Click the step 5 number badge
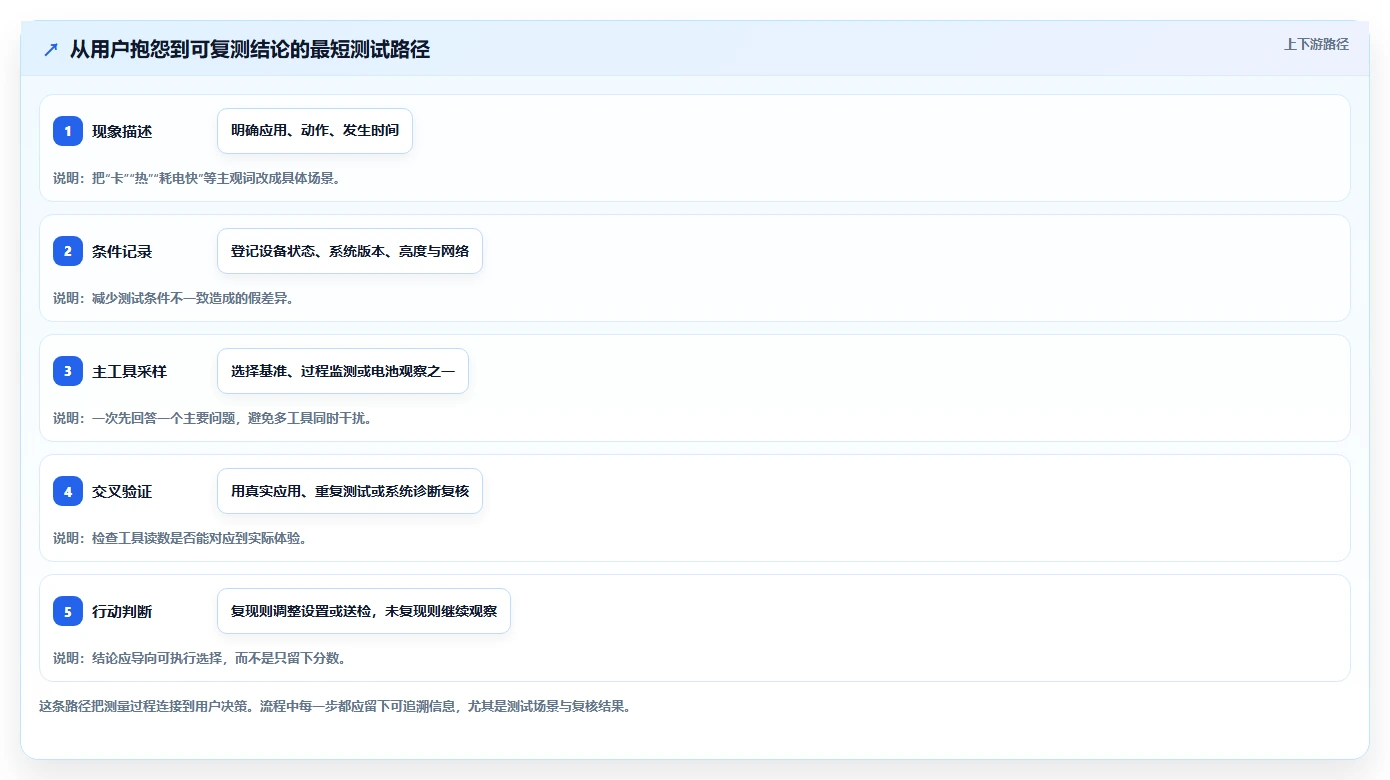The height and width of the screenshot is (780, 1390). [x=68, y=611]
